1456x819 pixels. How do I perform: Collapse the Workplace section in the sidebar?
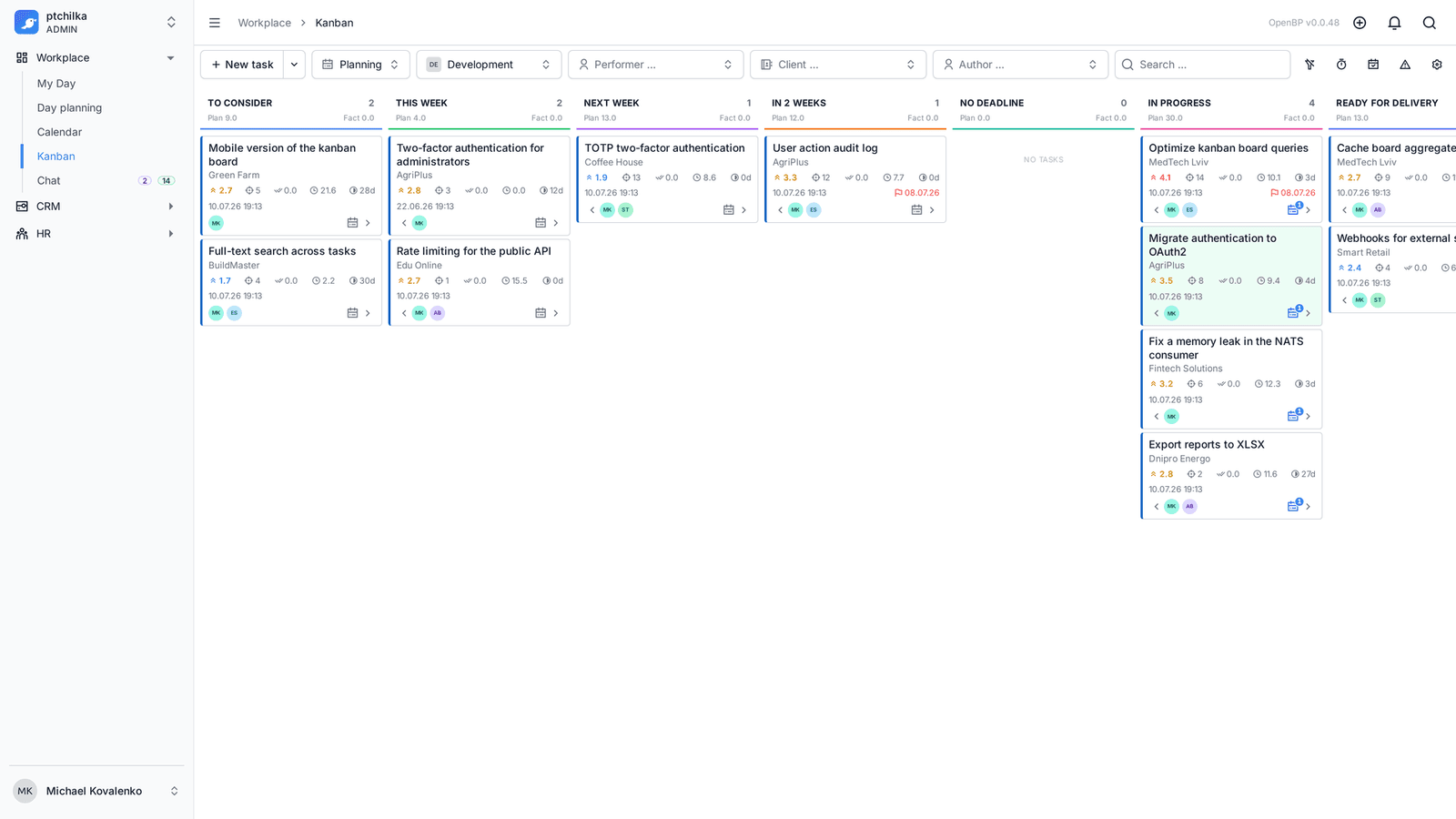[96, 57]
